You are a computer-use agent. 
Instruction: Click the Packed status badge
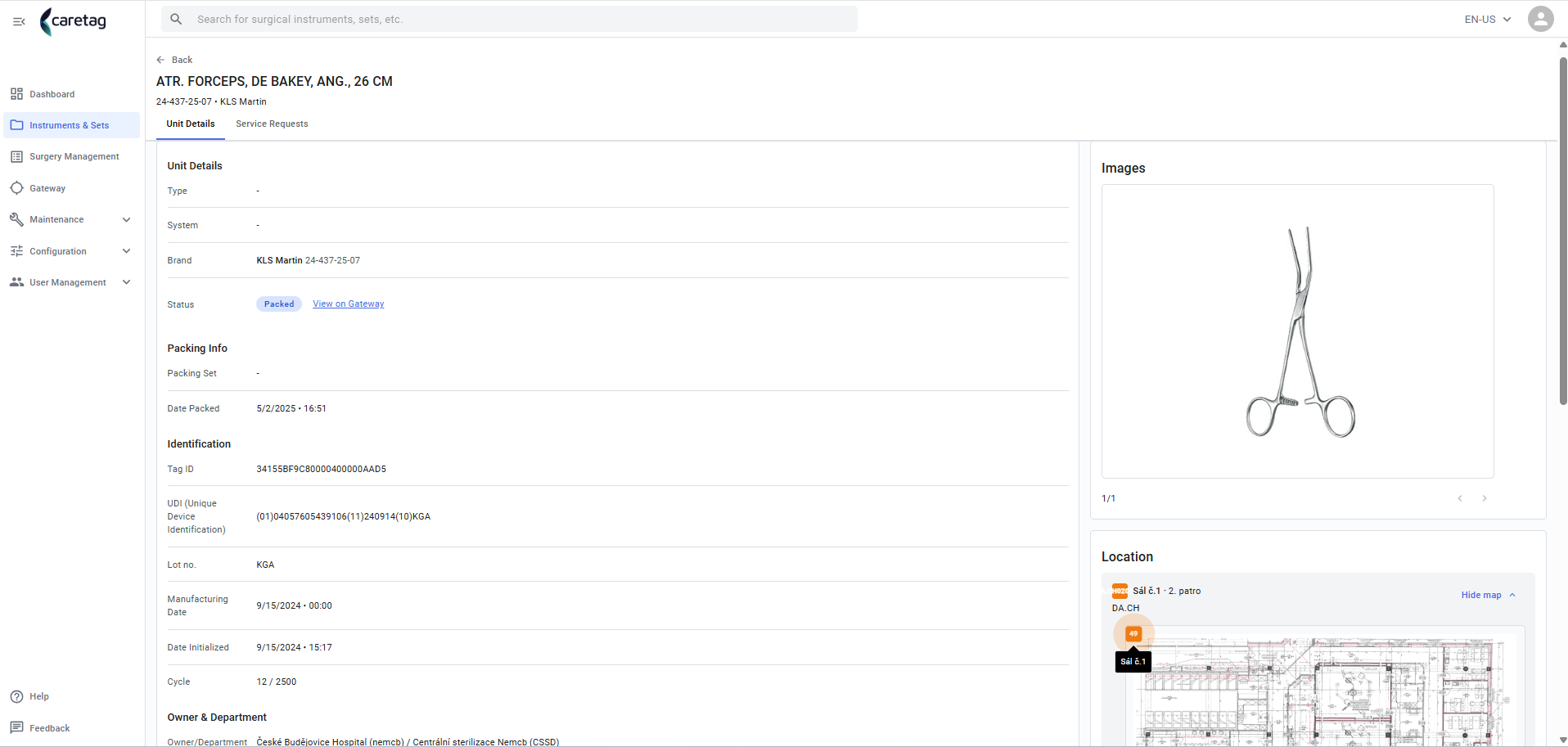tap(279, 304)
